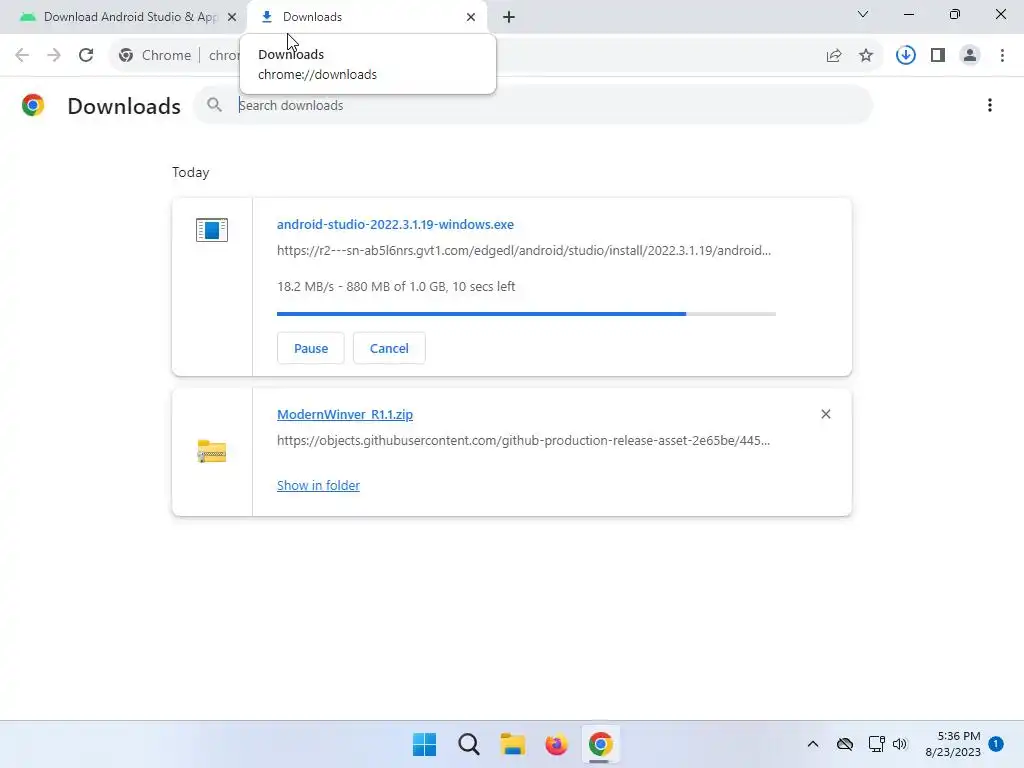
Task: Open the notification badge
Action: click(995, 743)
